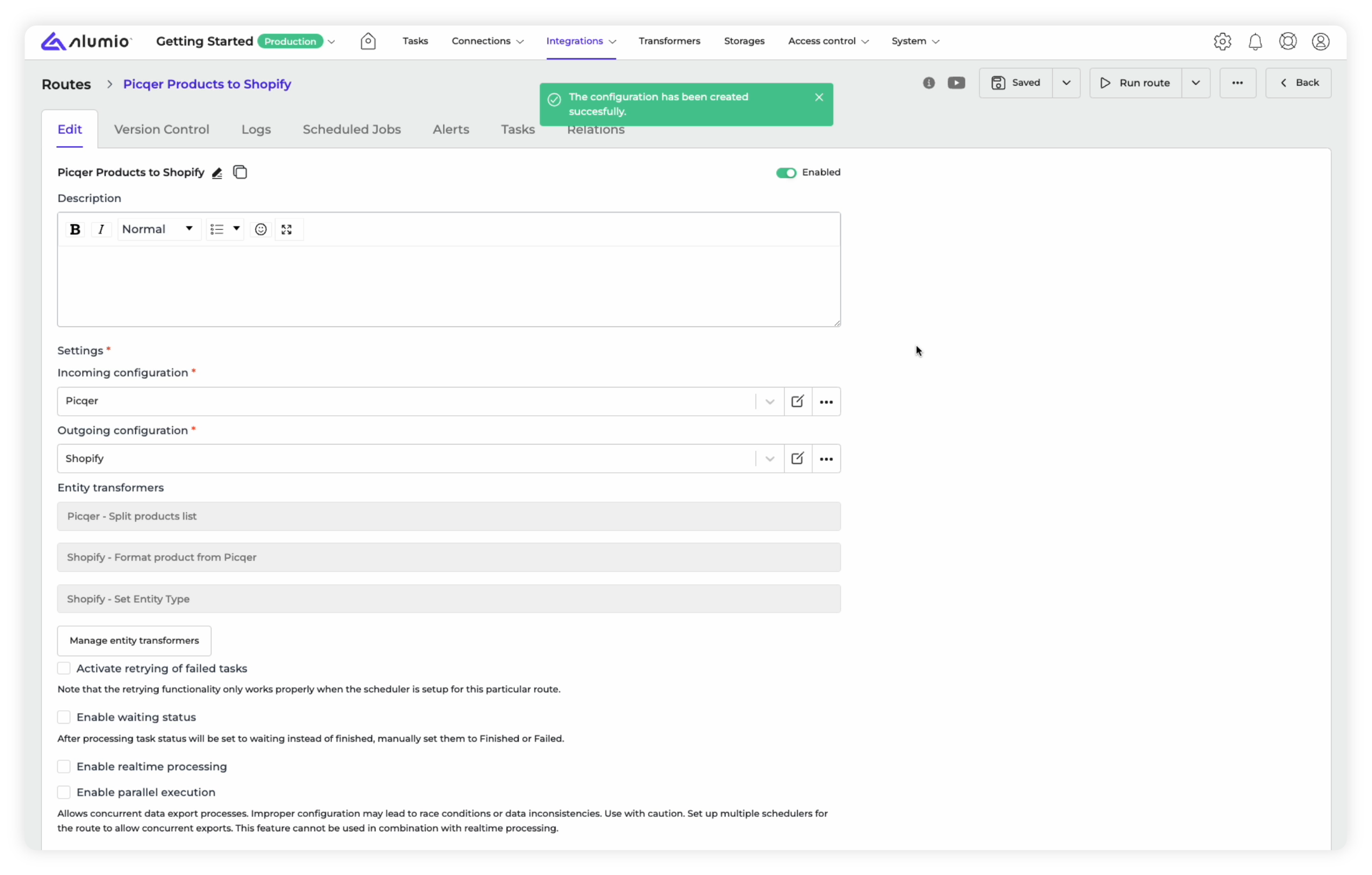Viewport: 1372px width, 875px height.
Task: Open the Integrations menu
Action: pos(581,41)
